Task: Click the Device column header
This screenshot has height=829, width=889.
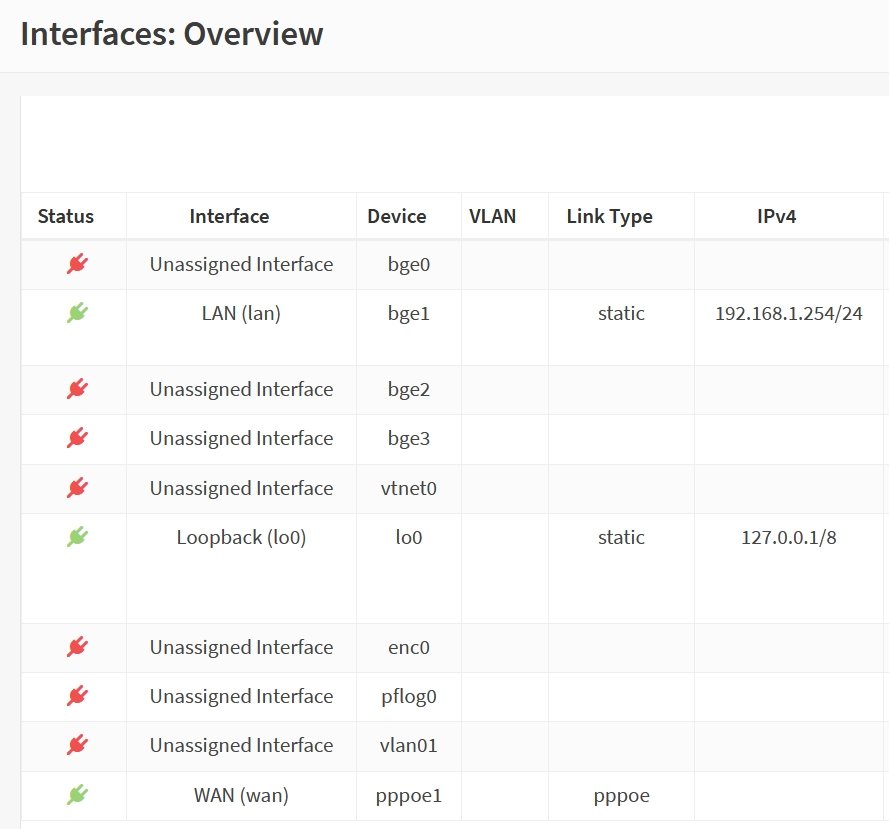Action: click(x=397, y=216)
